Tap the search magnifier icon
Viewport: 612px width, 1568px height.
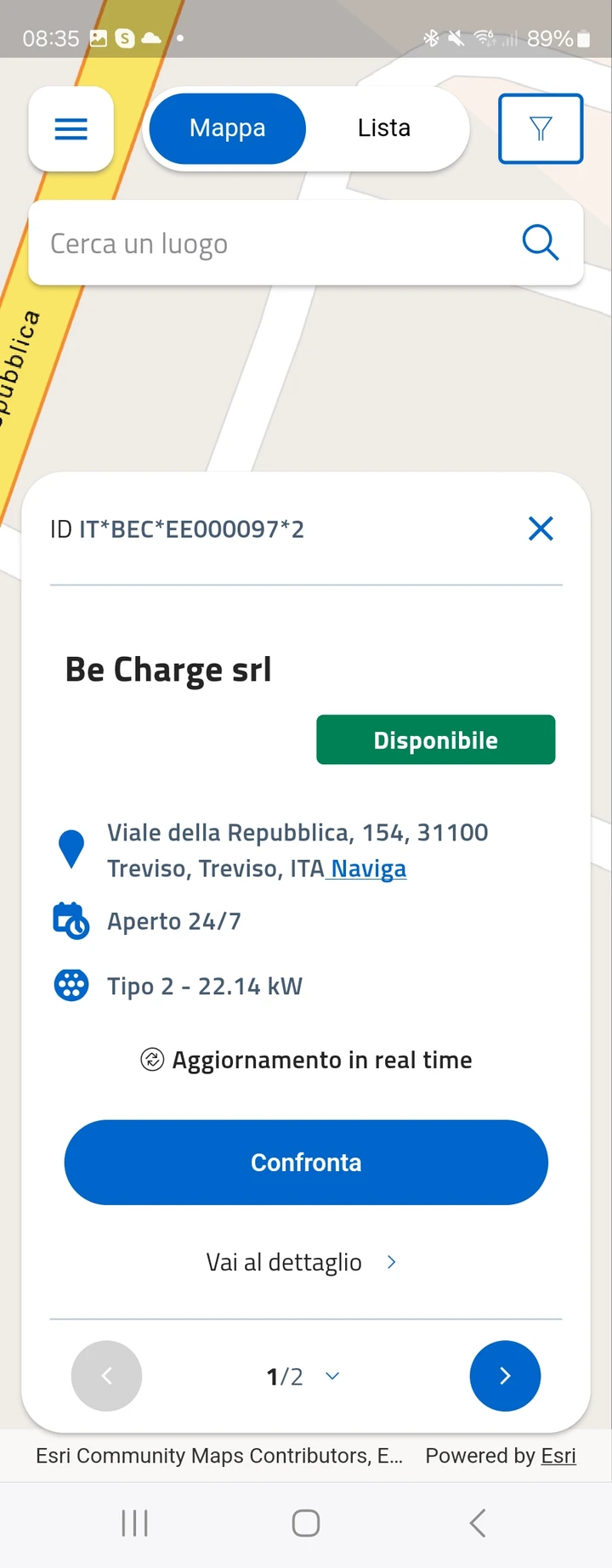pyautogui.click(x=541, y=243)
